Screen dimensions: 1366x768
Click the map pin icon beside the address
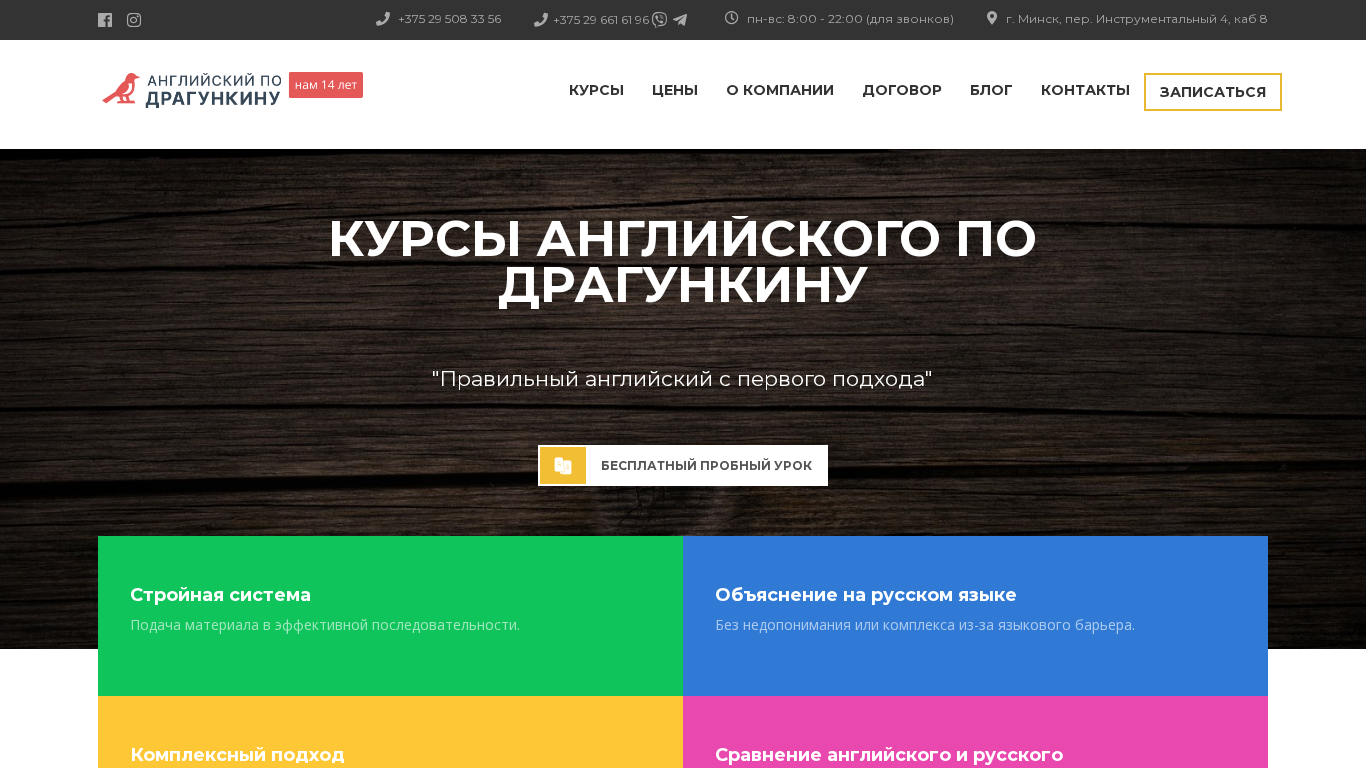(992, 18)
